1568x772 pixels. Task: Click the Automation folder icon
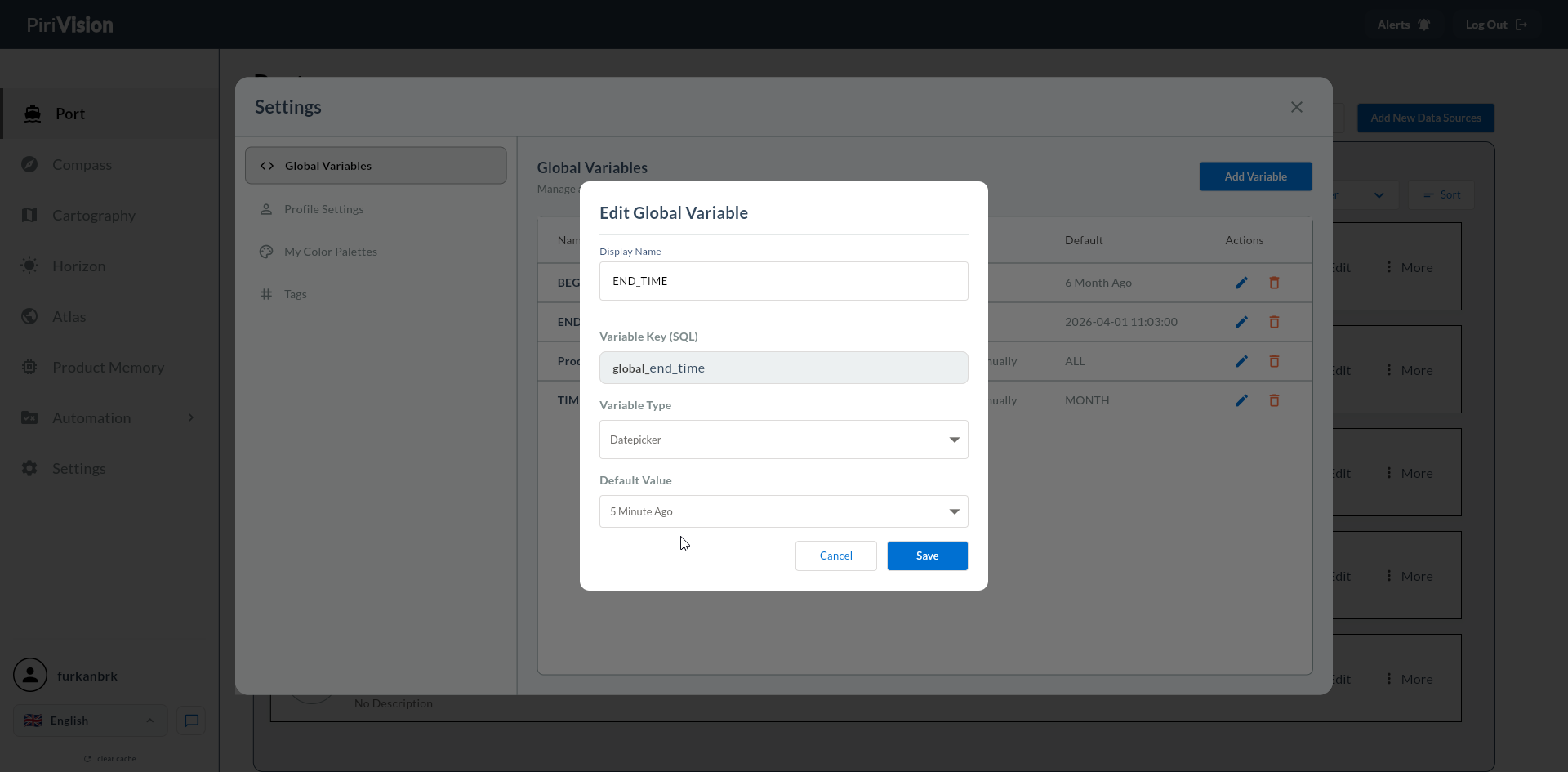tap(29, 417)
